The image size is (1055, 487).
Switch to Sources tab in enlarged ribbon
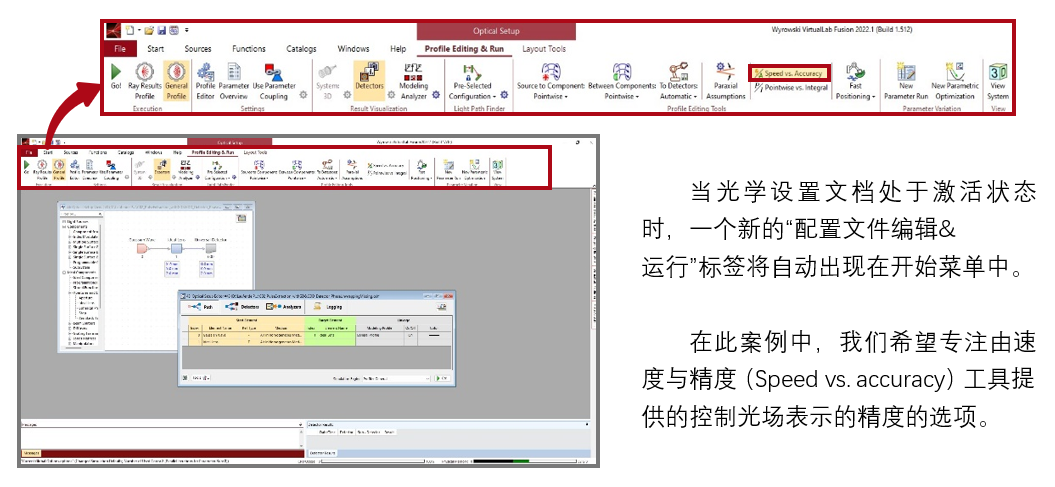coord(198,48)
